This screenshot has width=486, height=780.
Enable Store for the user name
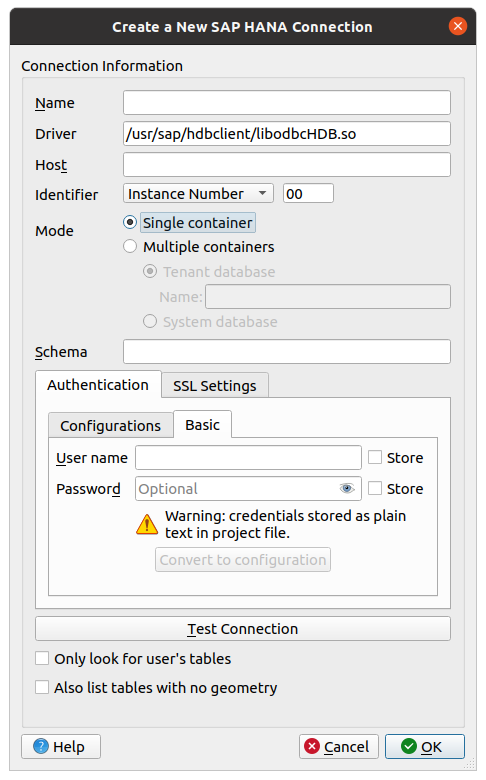coord(375,458)
